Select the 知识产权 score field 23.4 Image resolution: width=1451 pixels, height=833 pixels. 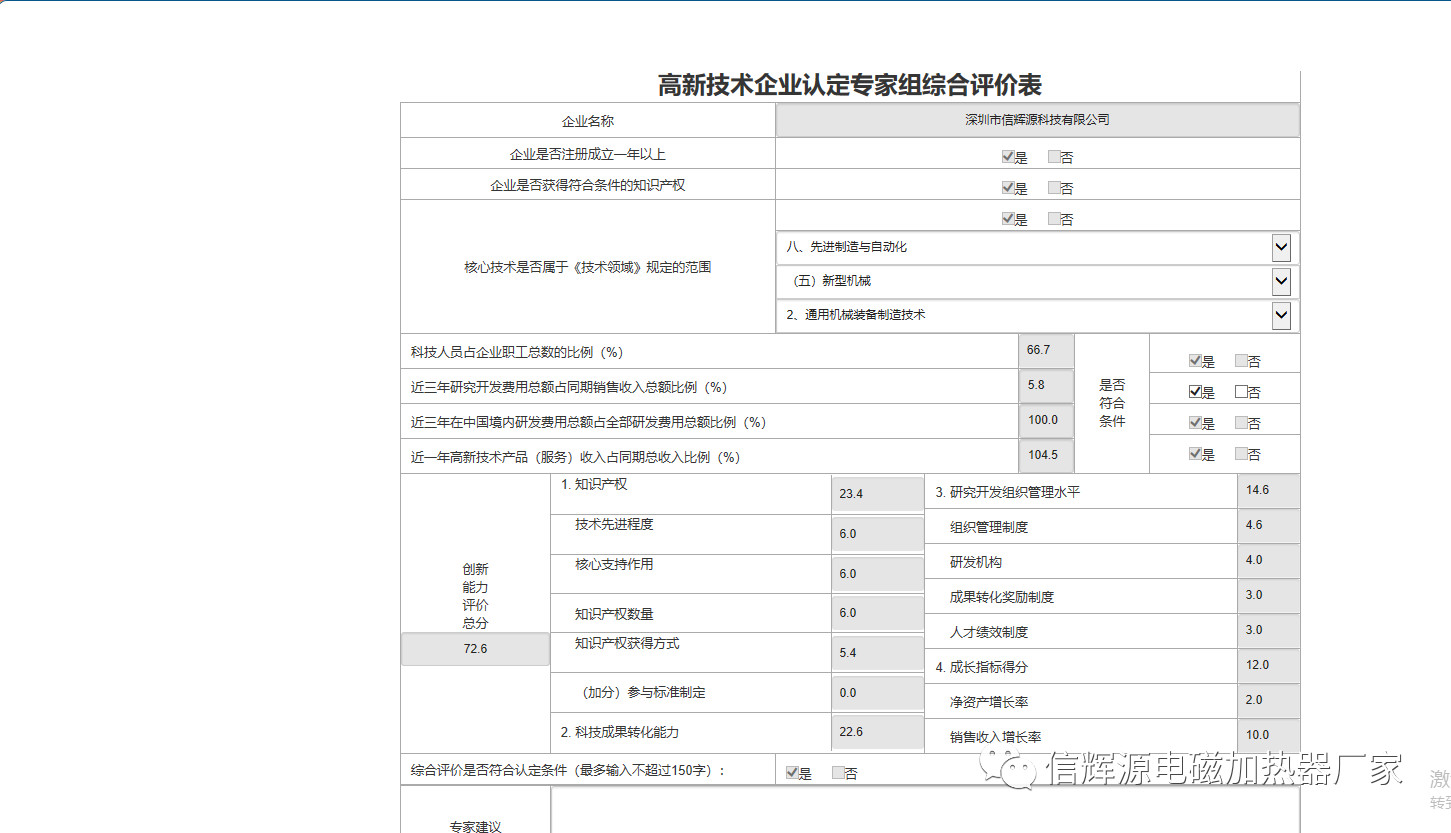tap(877, 494)
